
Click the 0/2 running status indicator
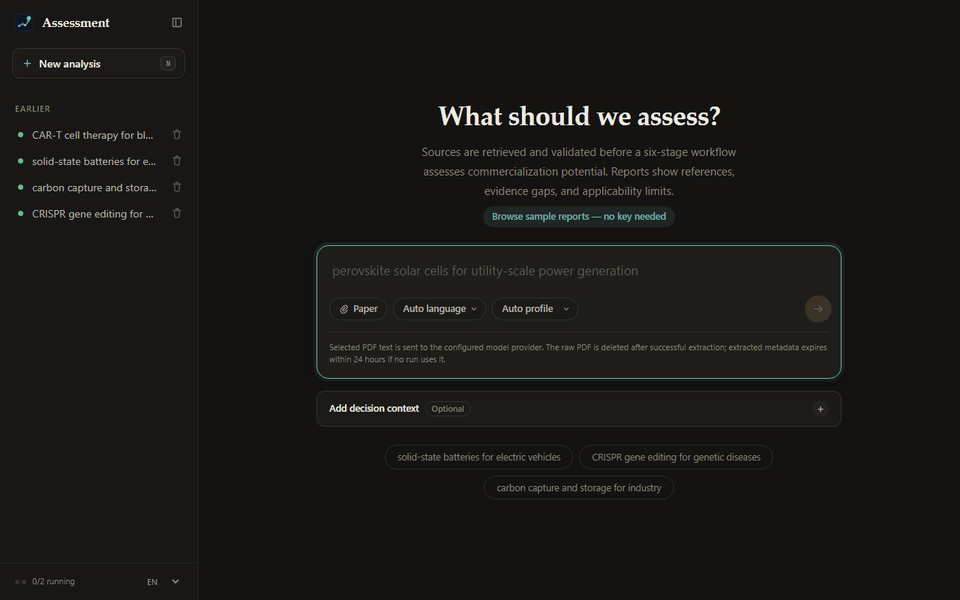tap(45, 582)
